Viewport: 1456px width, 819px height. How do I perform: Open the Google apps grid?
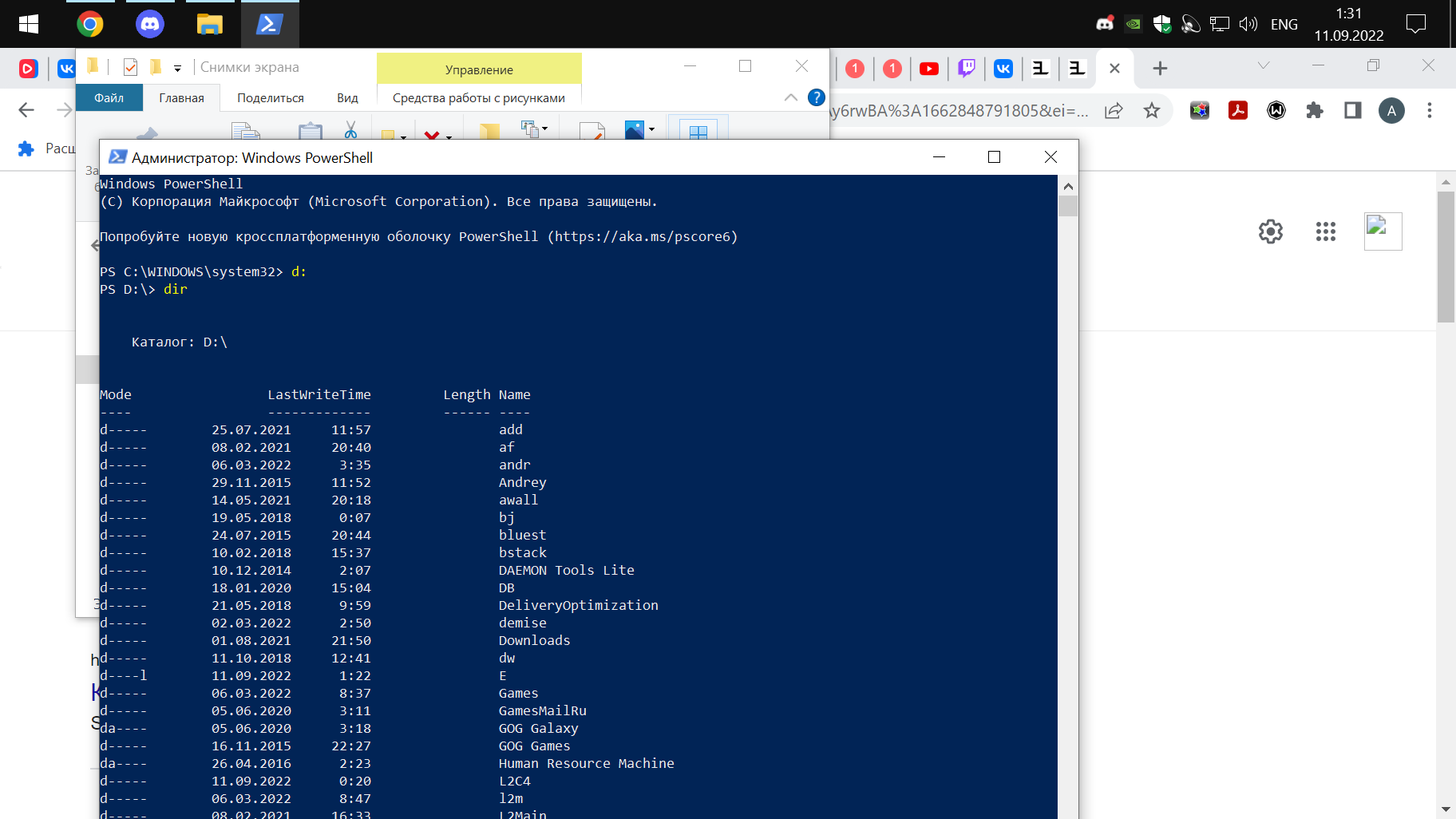pos(1325,231)
